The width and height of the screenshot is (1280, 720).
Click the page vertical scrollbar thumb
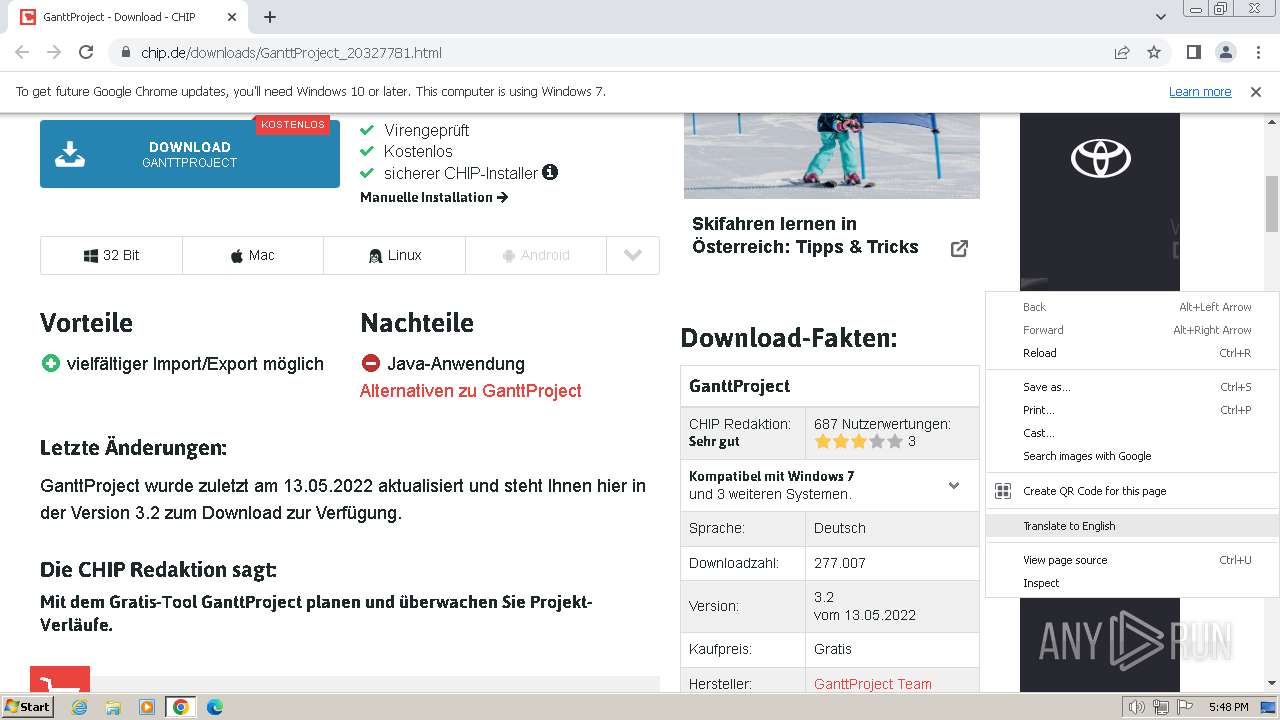coord(1271,202)
